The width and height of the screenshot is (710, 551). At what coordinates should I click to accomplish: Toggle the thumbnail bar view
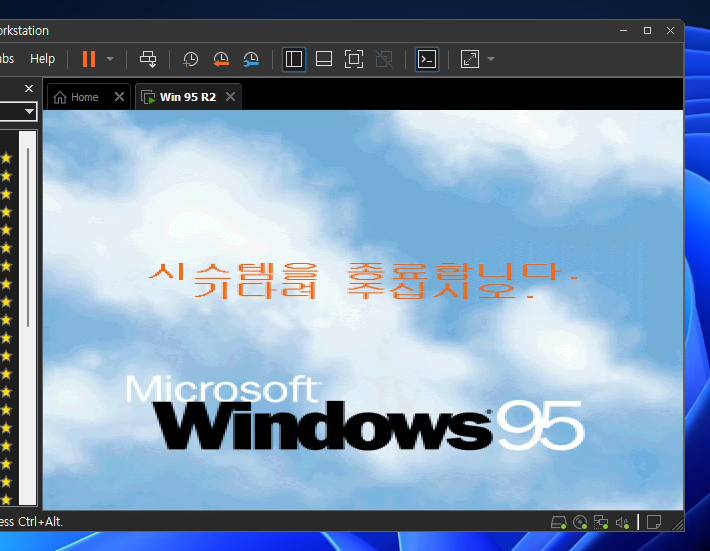[x=324, y=59]
